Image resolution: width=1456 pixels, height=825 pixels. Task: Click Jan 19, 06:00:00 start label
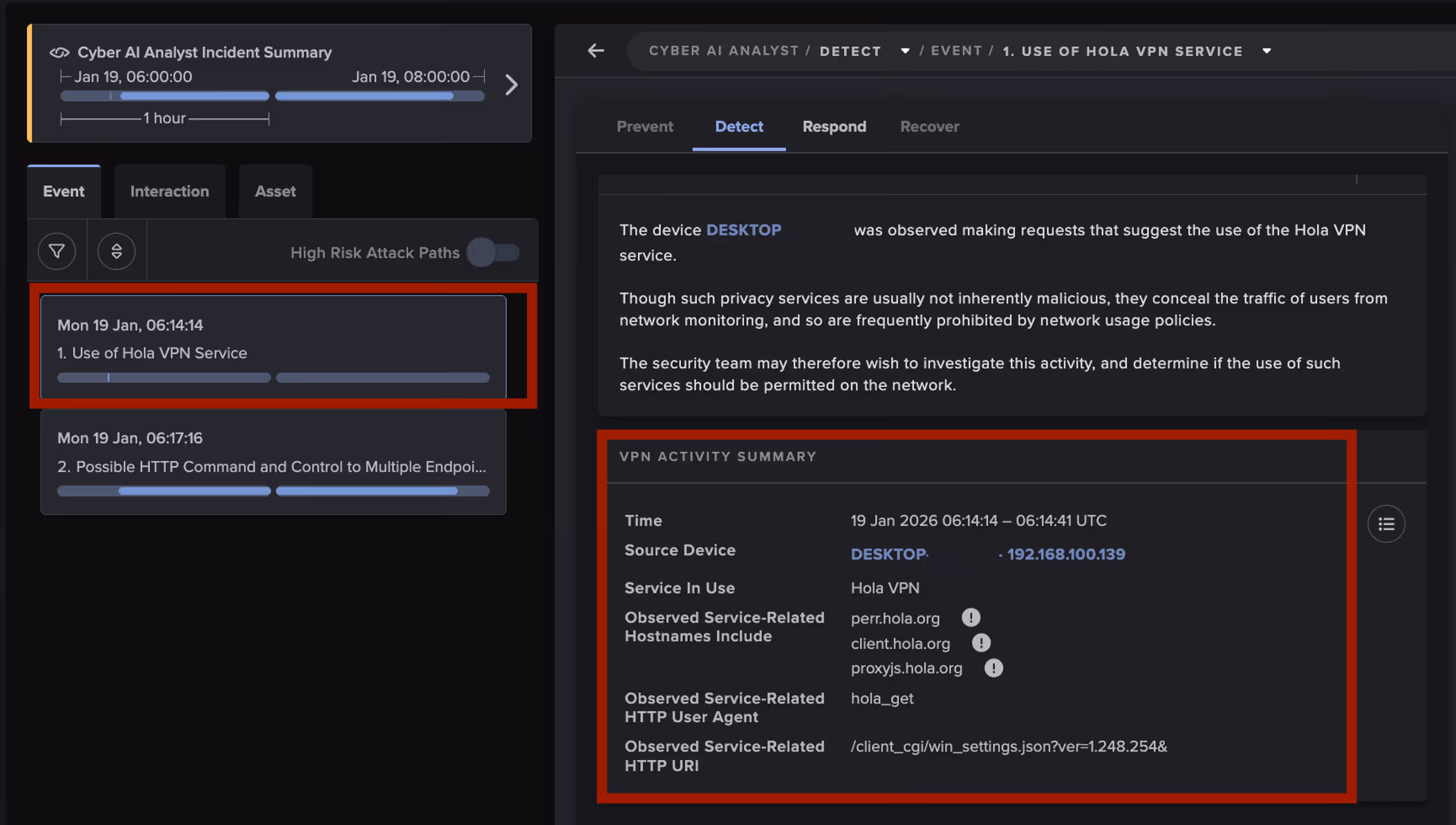pos(133,77)
